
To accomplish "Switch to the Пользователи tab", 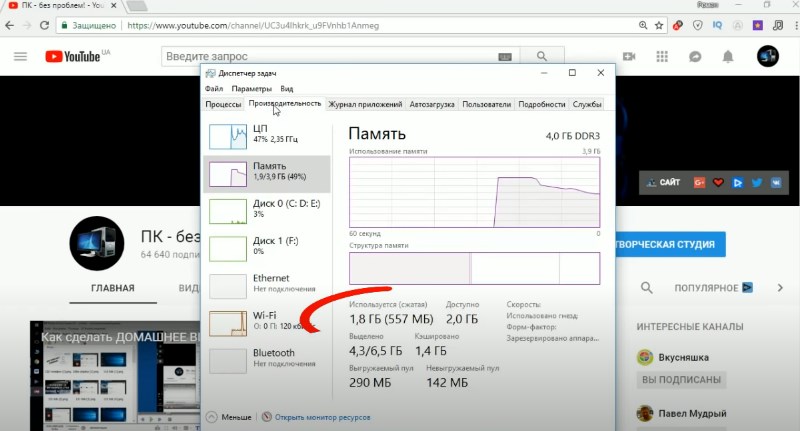I will pyautogui.click(x=486, y=104).
